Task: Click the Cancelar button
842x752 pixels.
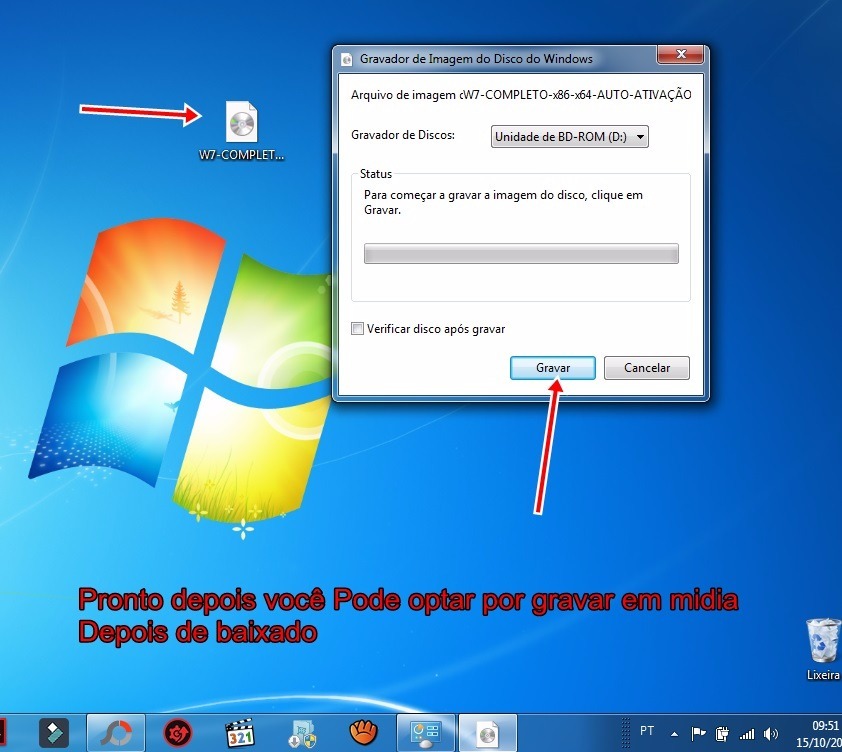Action: 647,368
